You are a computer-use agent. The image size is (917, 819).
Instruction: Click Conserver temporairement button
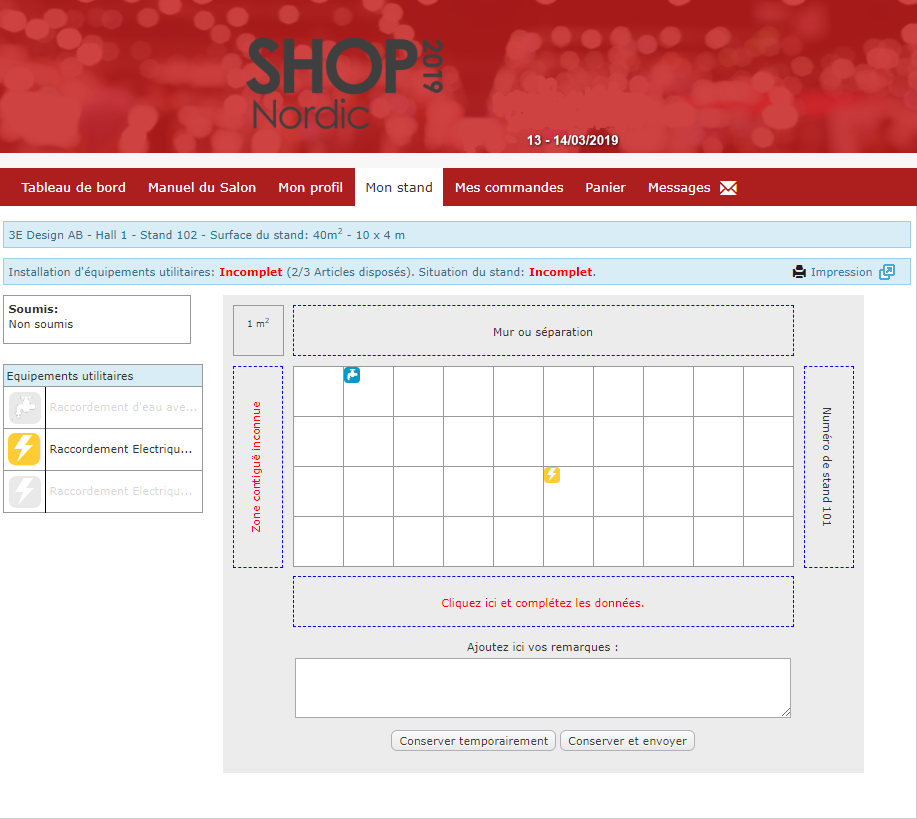point(473,741)
